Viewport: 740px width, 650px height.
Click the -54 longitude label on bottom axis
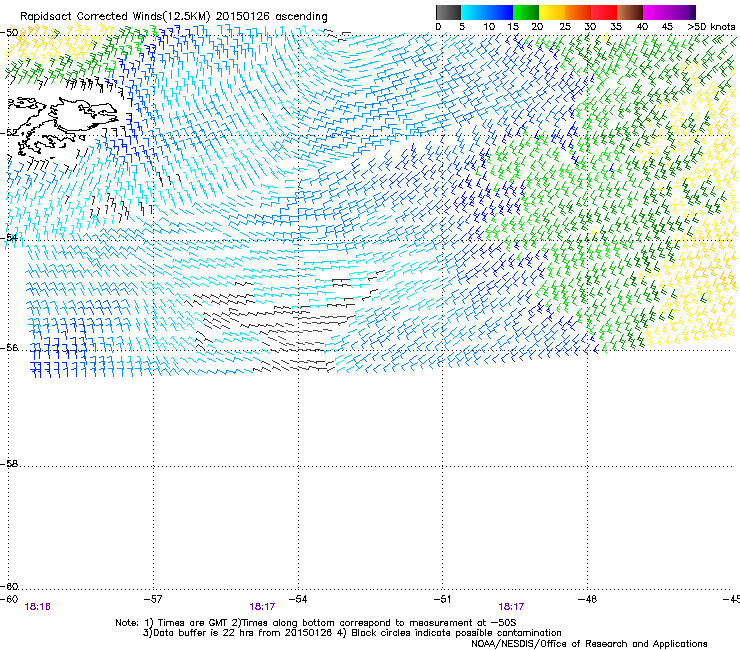tap(298, 599)
